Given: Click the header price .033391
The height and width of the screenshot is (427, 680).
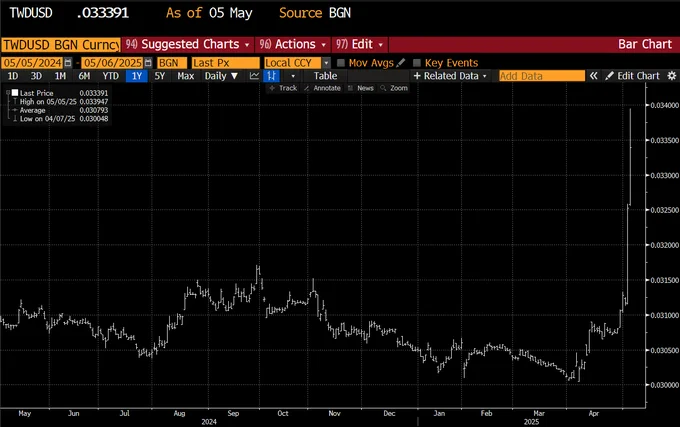Looking at the screenshot, I should point(102,13).
